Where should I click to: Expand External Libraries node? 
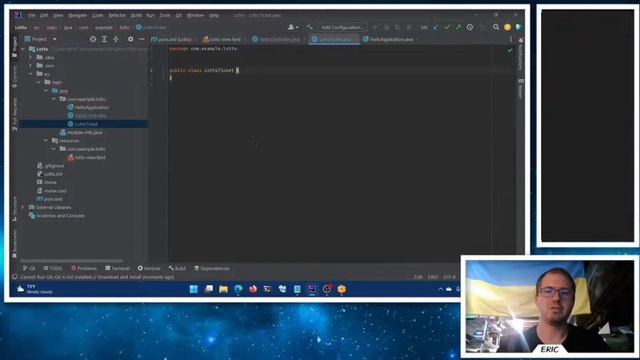[22, 207]
